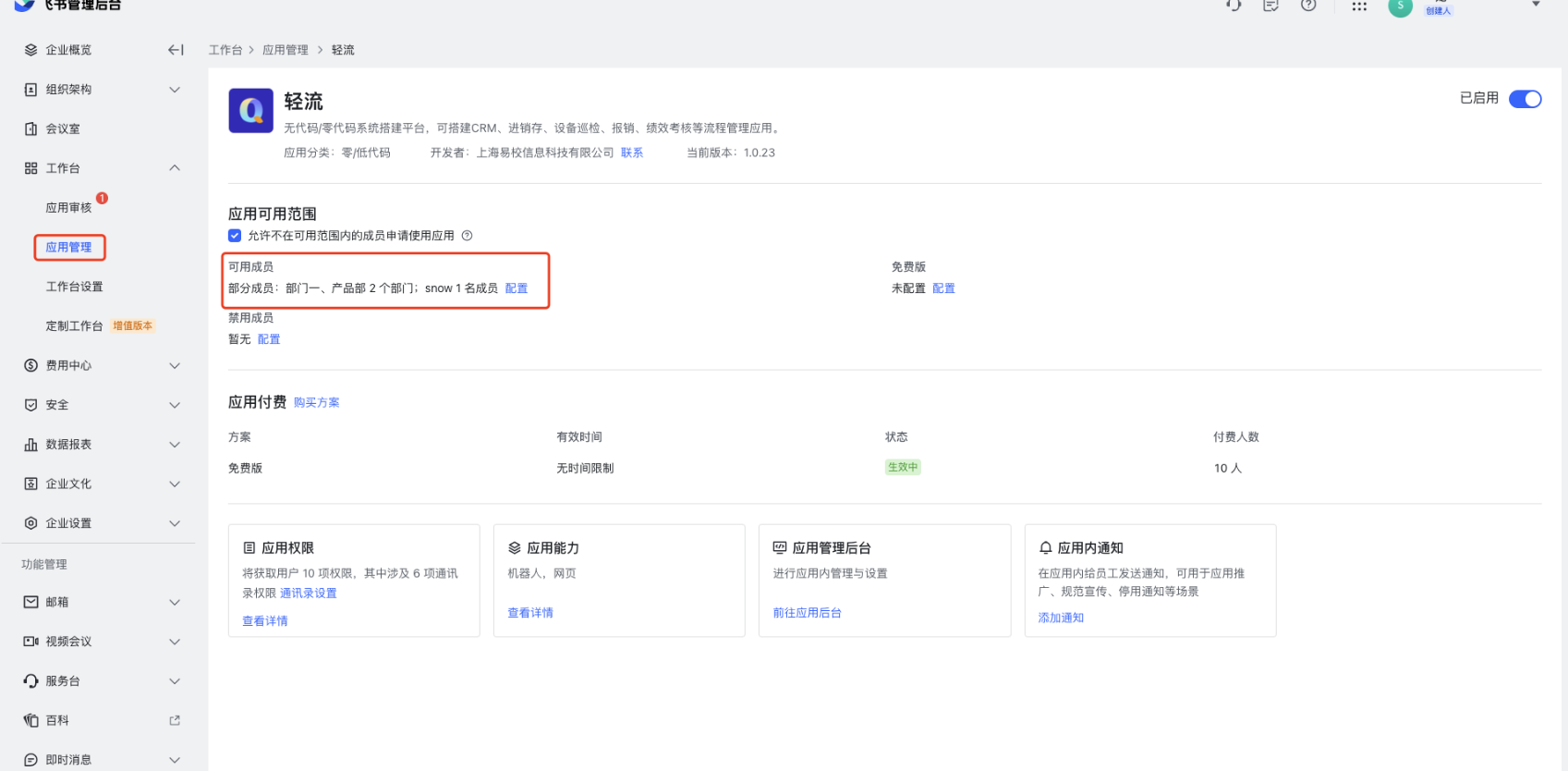Expand the 企业设置 chevron

click(175, 523)
